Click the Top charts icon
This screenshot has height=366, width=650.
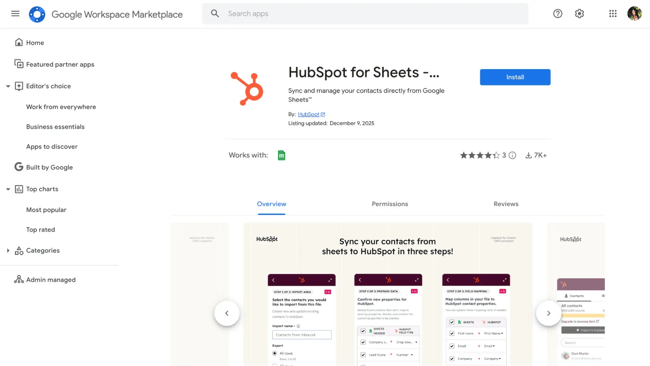(x=19, y=189)
